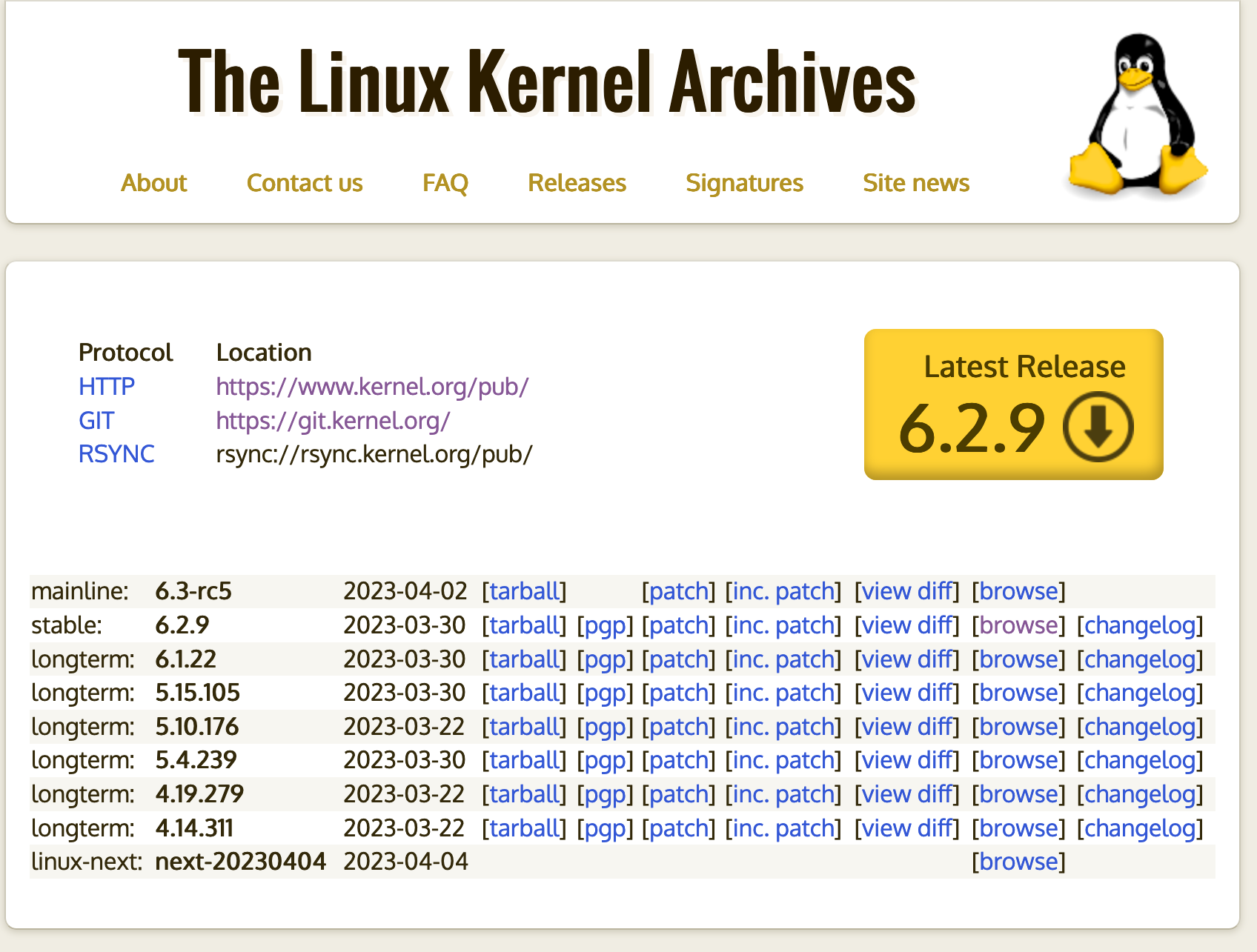Click the HTTP protocol link

tap(107, 387)
